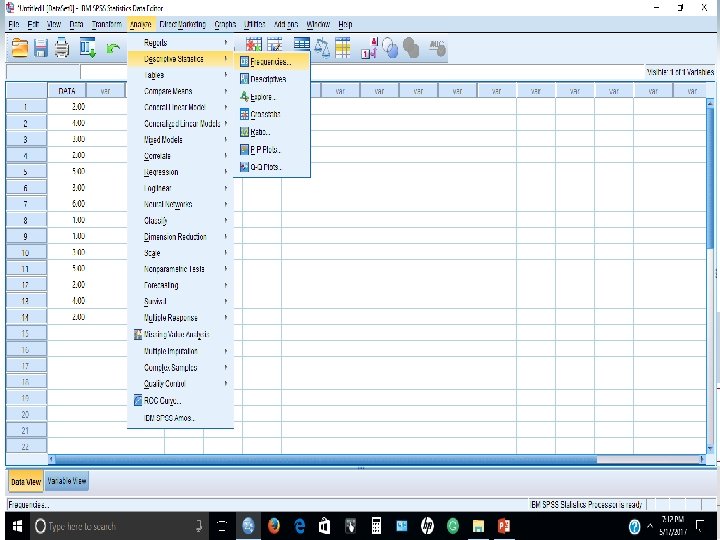Click the Spell Check ABC icon

pyautogui.click(x=437, y=48)
